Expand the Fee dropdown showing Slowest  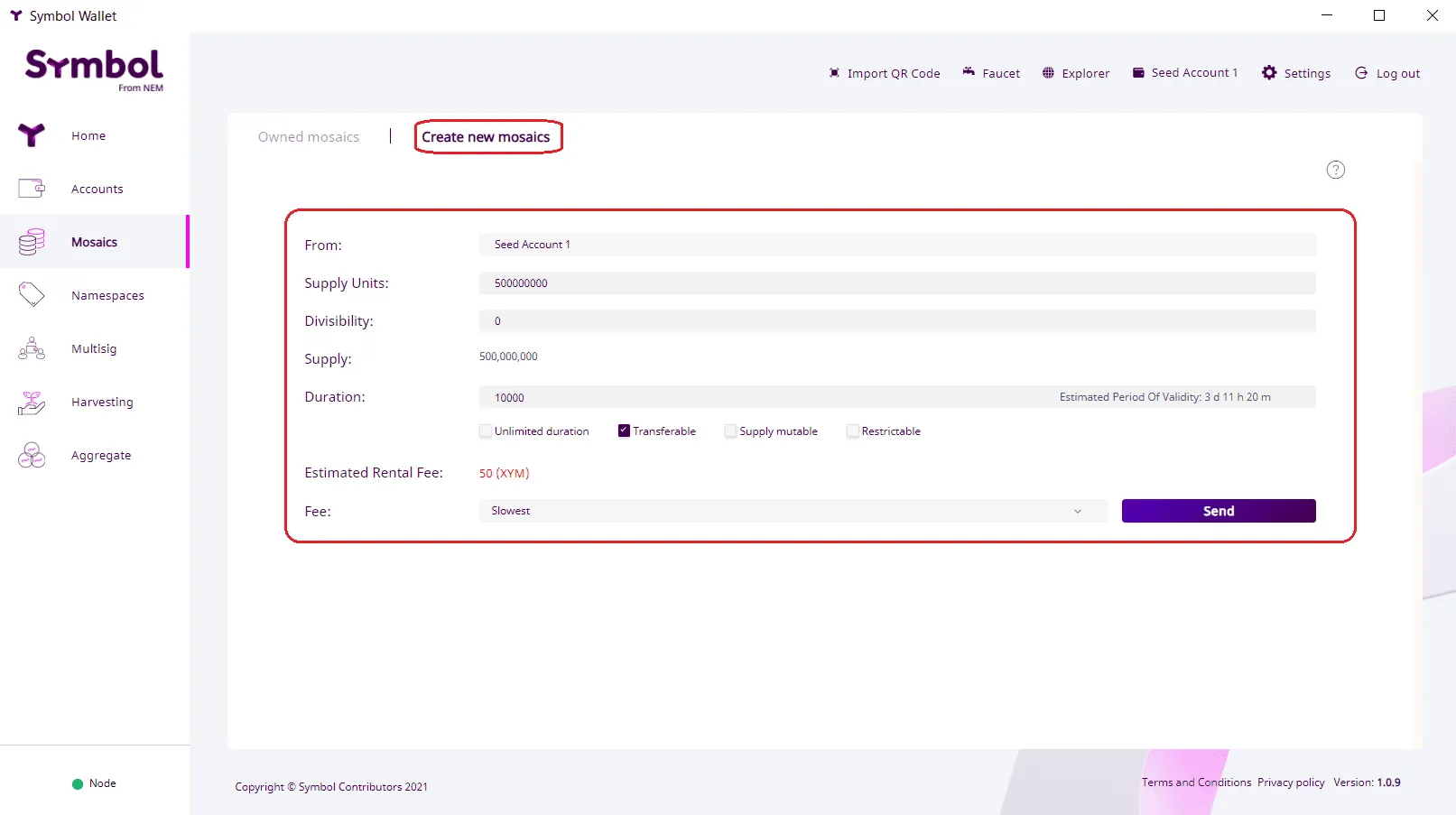click(x=793, y=511)
